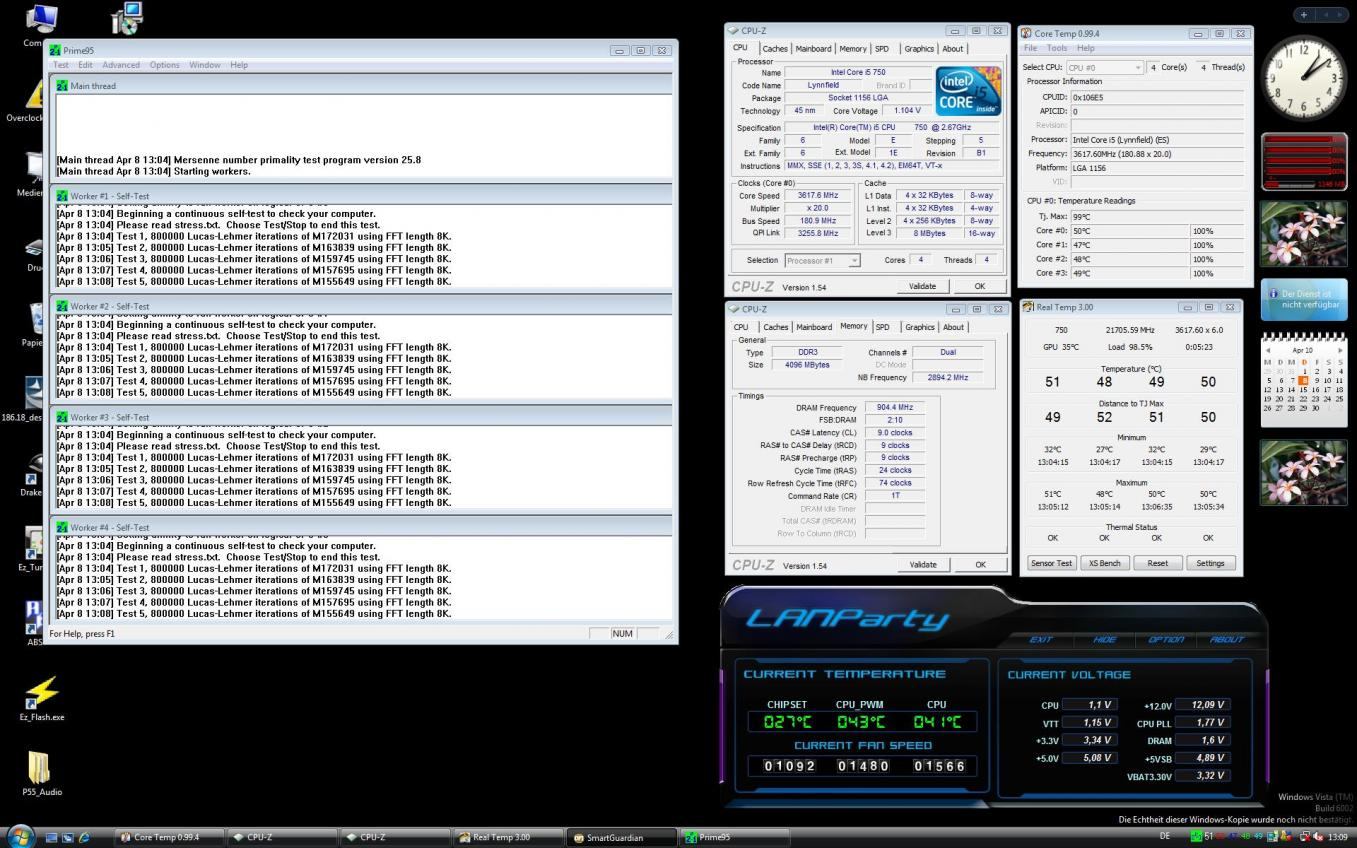Open the Tools menu in Core Temp

[x=1057, y=48]
